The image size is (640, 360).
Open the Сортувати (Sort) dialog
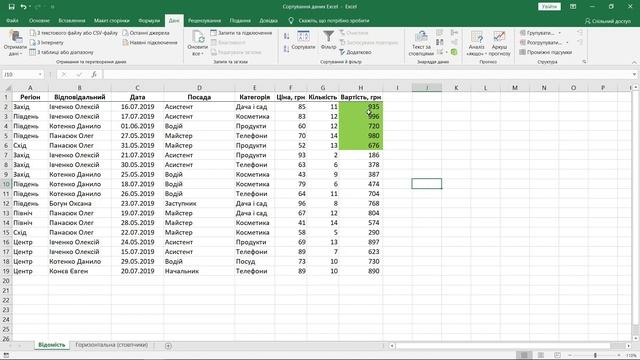[x=303, y=40]
